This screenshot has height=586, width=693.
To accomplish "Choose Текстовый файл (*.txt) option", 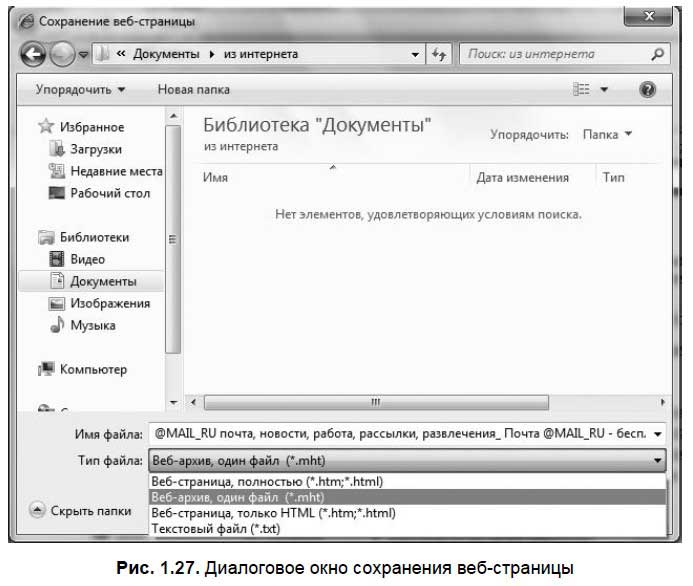I will point(214,528).
